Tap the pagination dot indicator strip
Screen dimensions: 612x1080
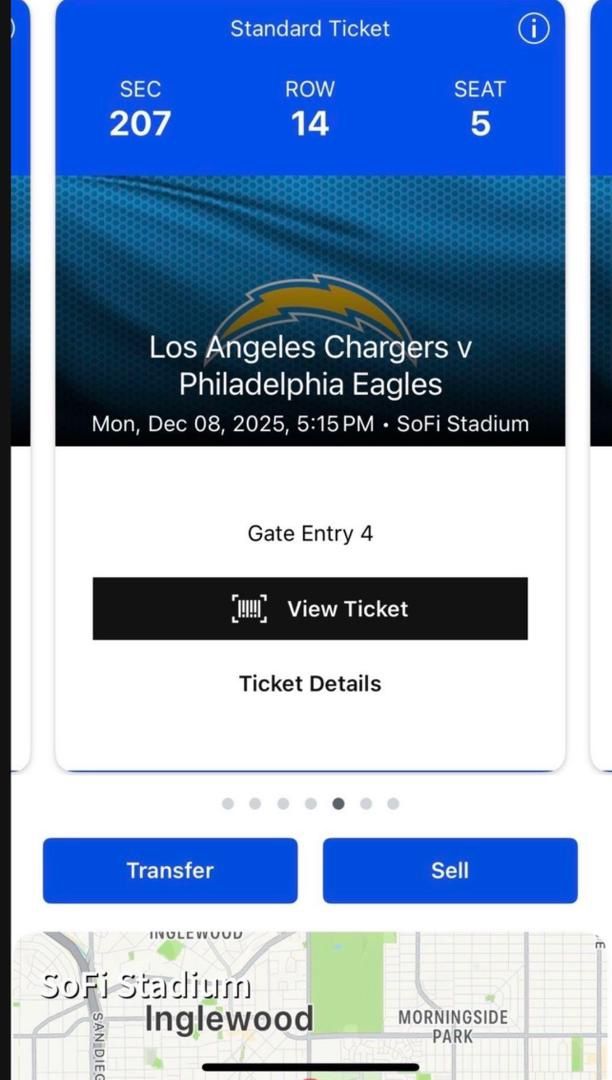tap(309, 803)
